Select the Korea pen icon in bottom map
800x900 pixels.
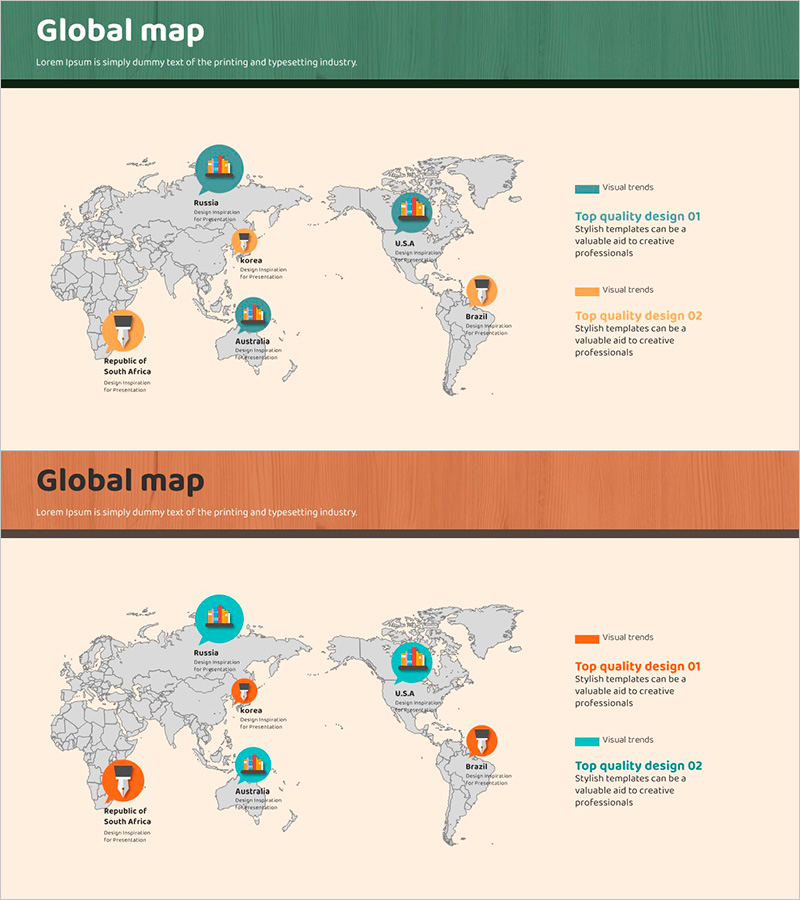245,691
